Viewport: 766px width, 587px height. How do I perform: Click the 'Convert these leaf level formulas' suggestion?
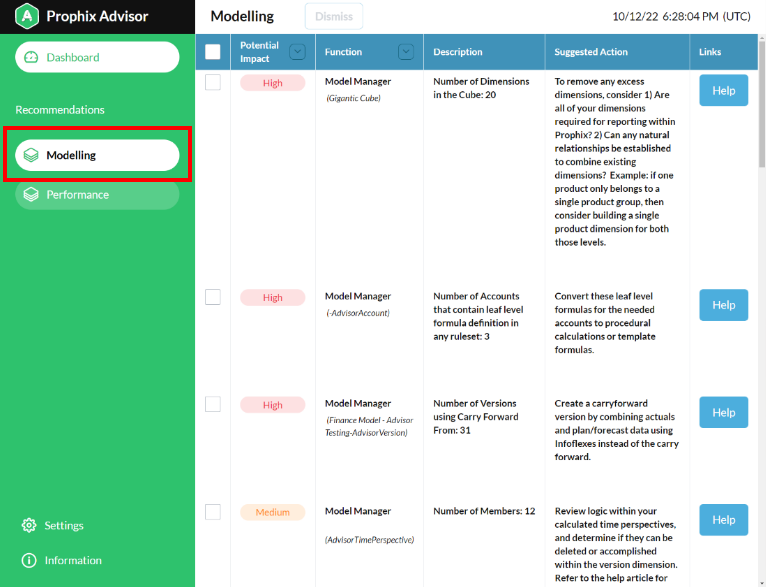(x=605, y=323)
